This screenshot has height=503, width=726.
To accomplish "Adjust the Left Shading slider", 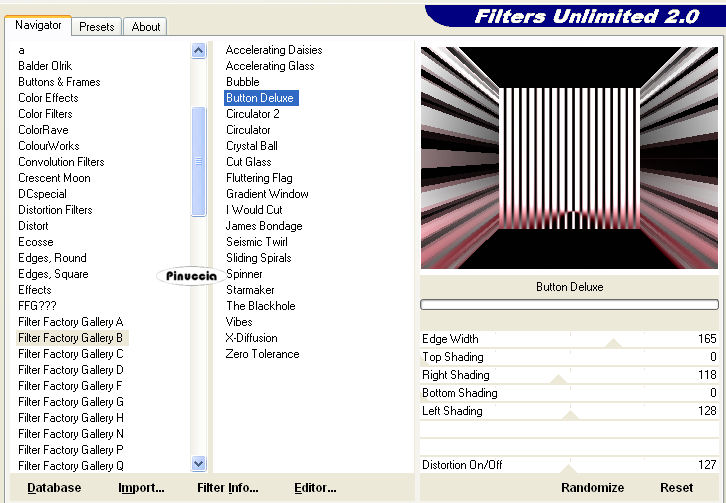I will (570, 411).
